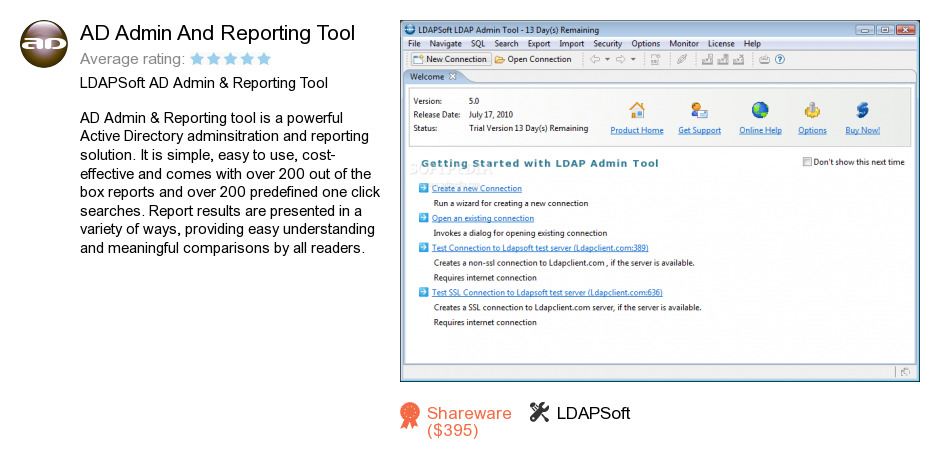Click arrow icon beside Test Connection link
The image size is (940, 466).
tap(424, 248)
